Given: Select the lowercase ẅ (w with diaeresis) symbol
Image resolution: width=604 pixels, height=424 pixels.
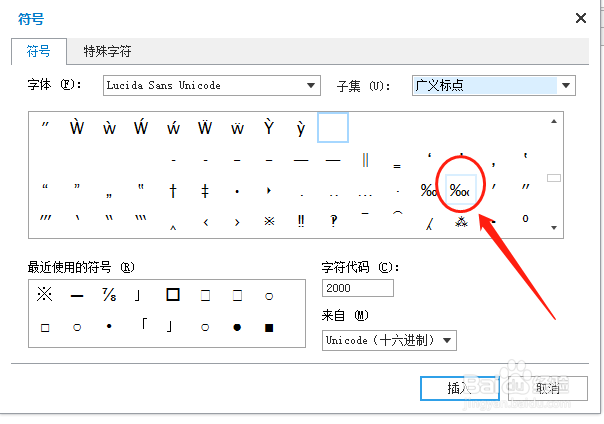Looking at the screenshot, I should [x=237, y=127].
